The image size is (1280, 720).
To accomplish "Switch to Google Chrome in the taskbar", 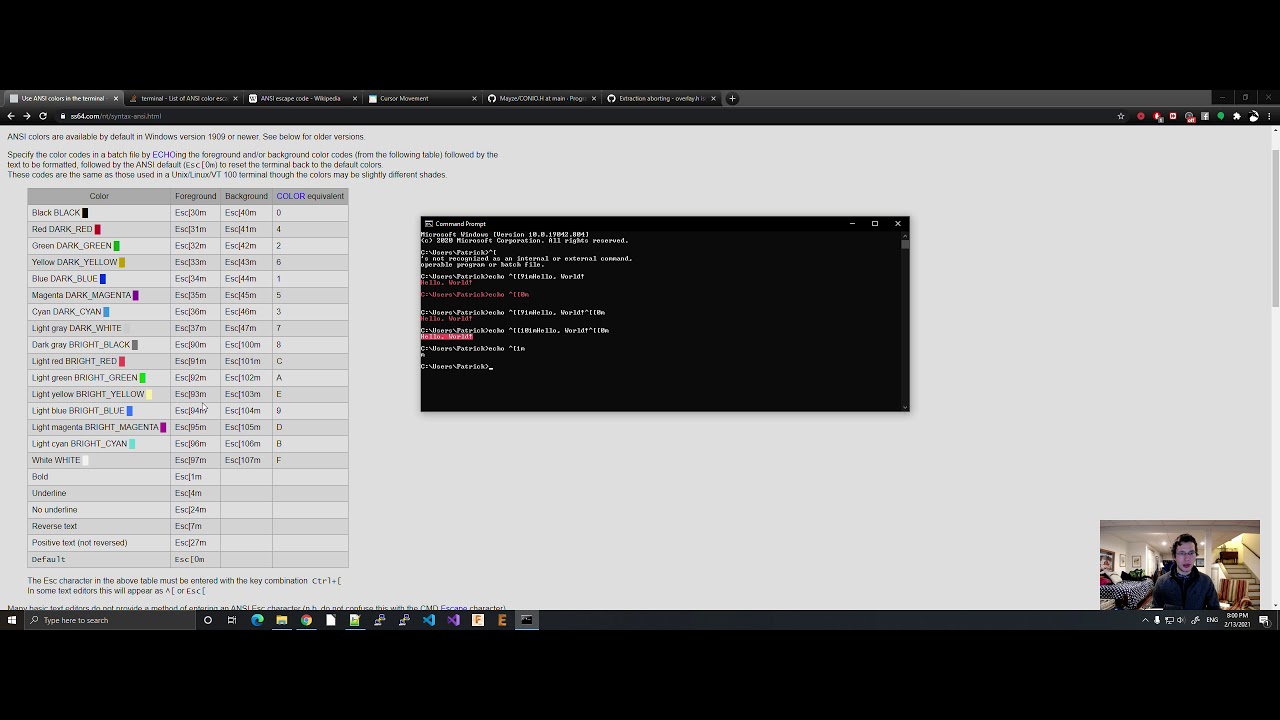I will pos(306,620).
